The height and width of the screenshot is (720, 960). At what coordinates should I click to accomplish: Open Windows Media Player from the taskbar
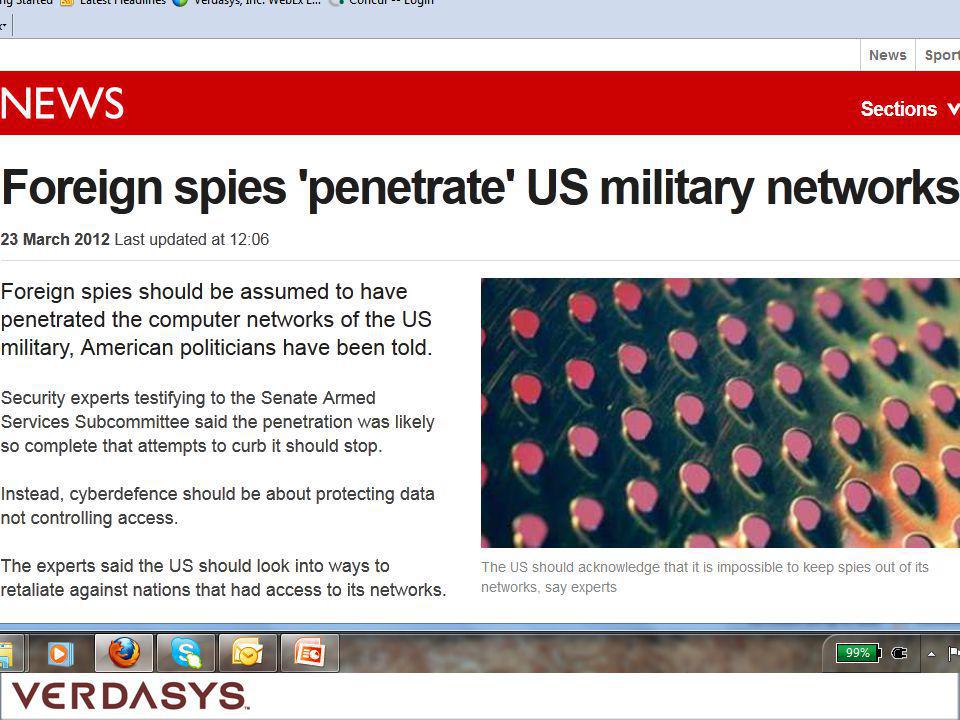60,653
